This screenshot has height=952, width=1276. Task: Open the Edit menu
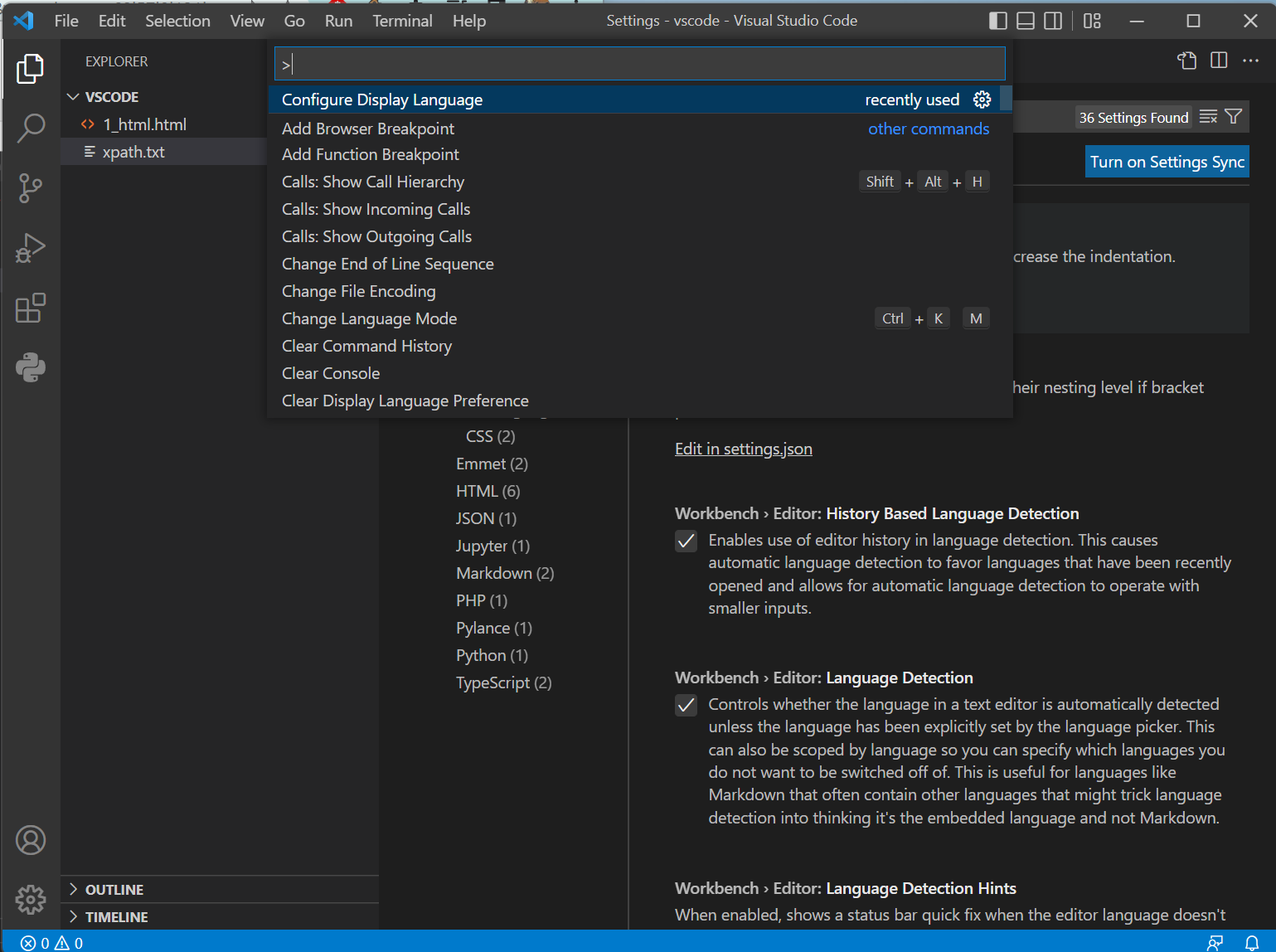(112, 21)
